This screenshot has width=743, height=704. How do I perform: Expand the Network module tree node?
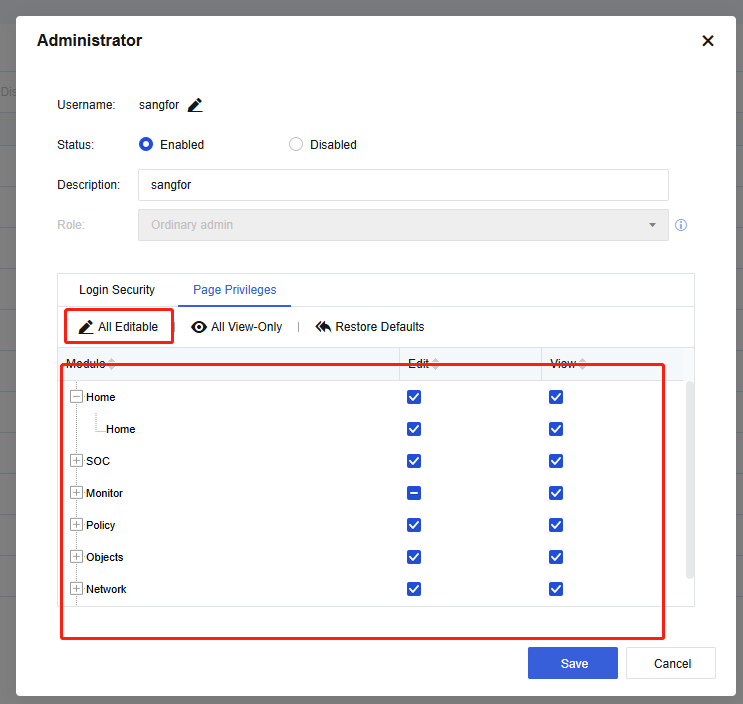click(77, 589)
